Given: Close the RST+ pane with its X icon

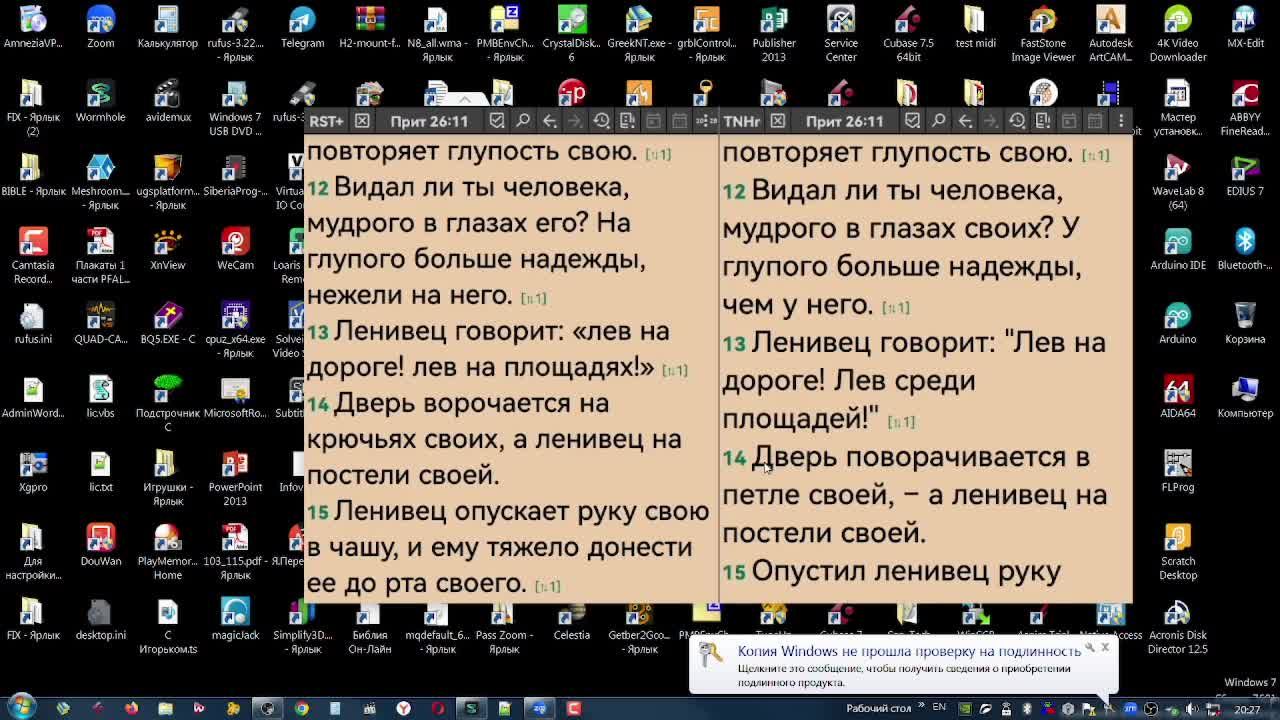Looking at the screenshot, I should pos(362,121).
